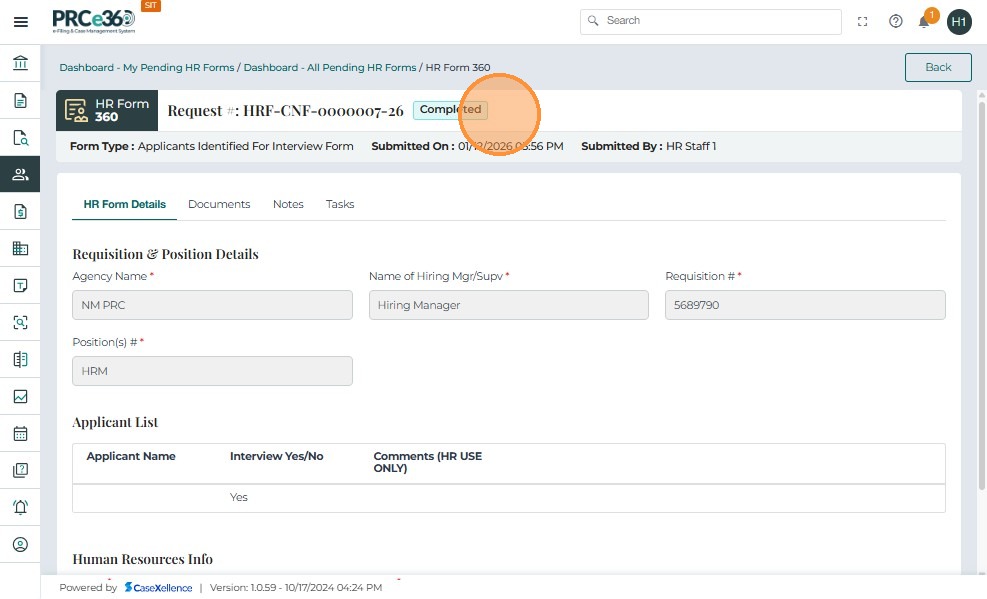Select the Tasks tab

click(340, 204)
